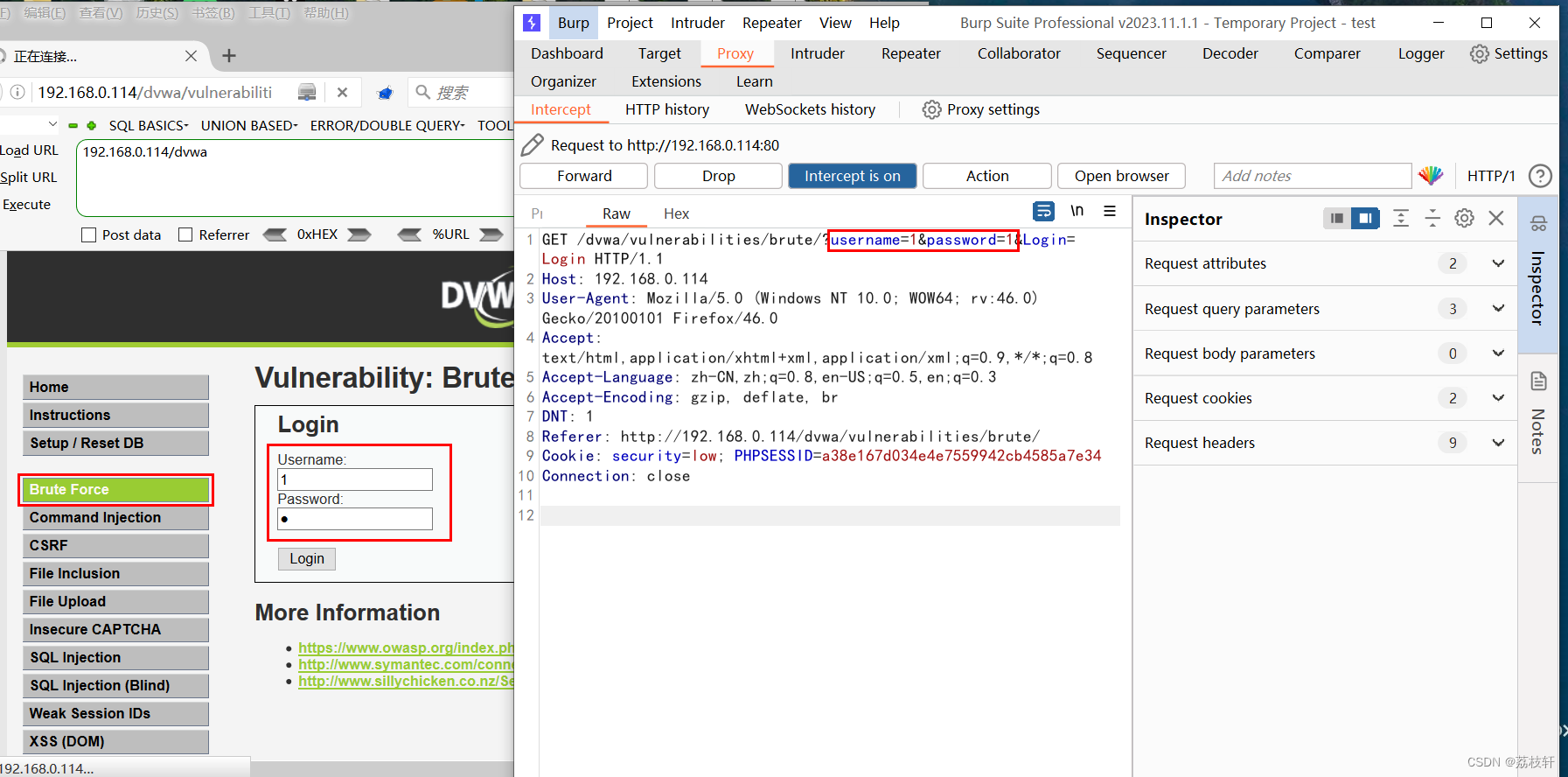The image size is (1568, 777).
Task: Open HackBar small chevron dropdown
Action: [x=52, y=124]
